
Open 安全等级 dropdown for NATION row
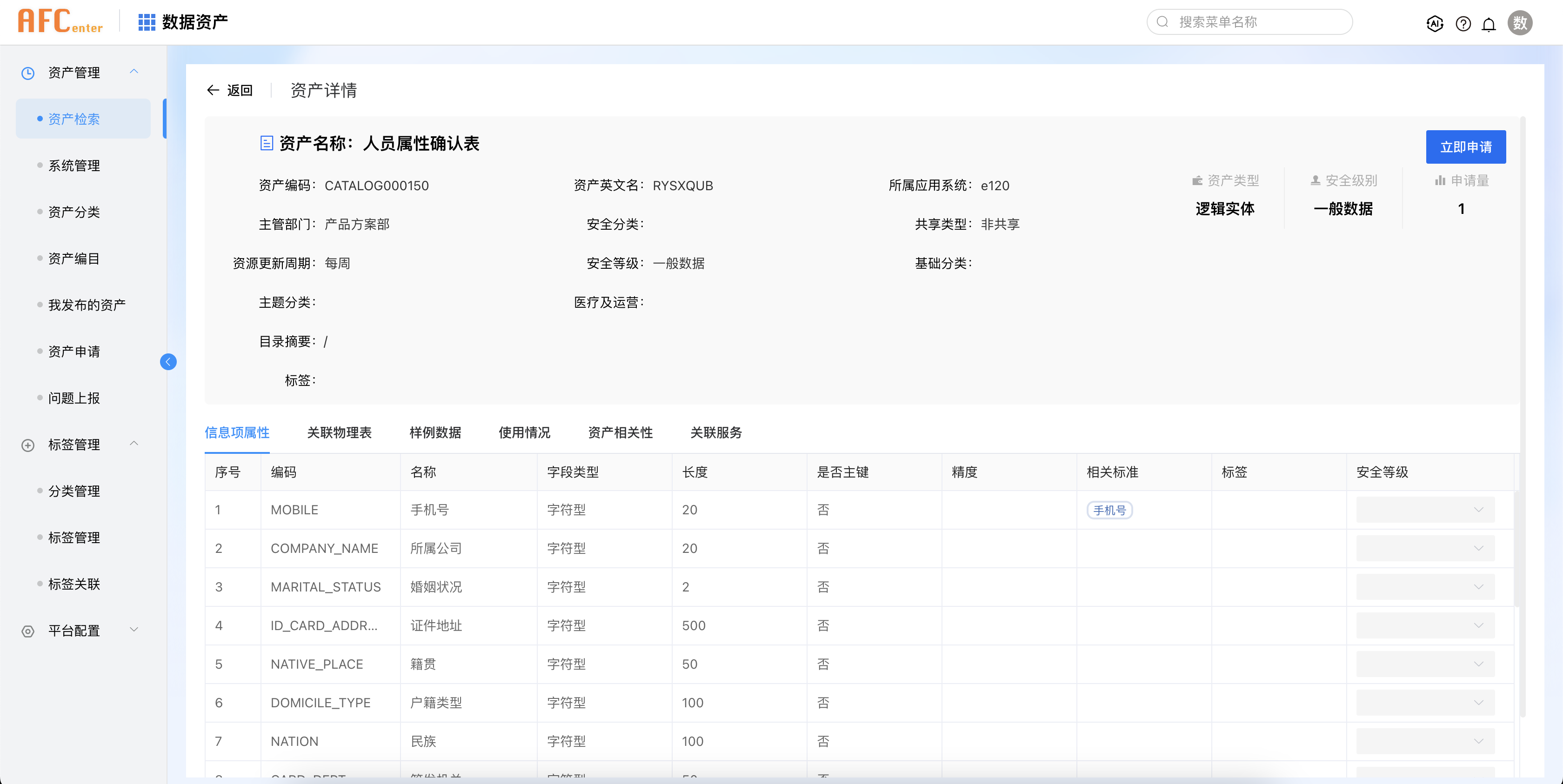(1425, 742)
